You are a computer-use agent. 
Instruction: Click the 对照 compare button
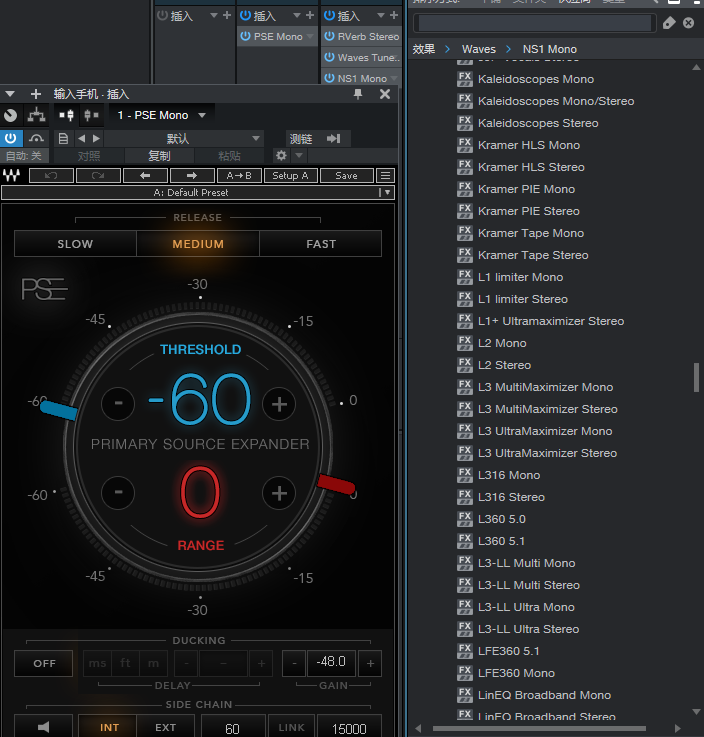[x=89, y=156]
